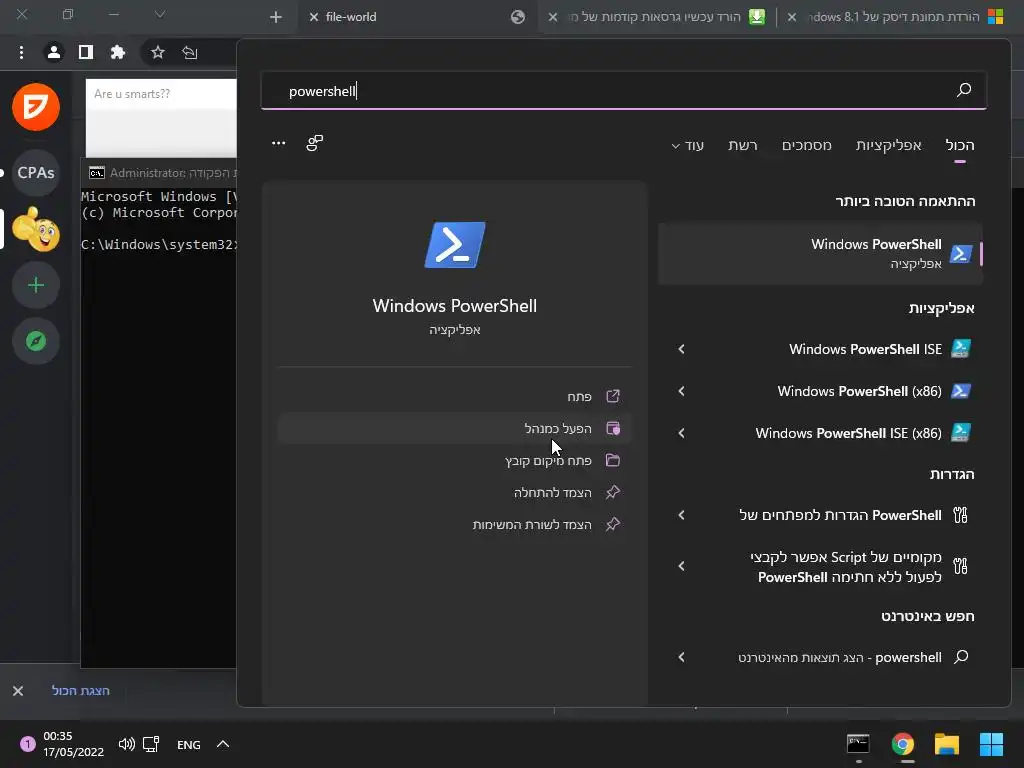Close the downloads bar X
The height and width of the screenshot is (768, 1024).
click(18, 691)
